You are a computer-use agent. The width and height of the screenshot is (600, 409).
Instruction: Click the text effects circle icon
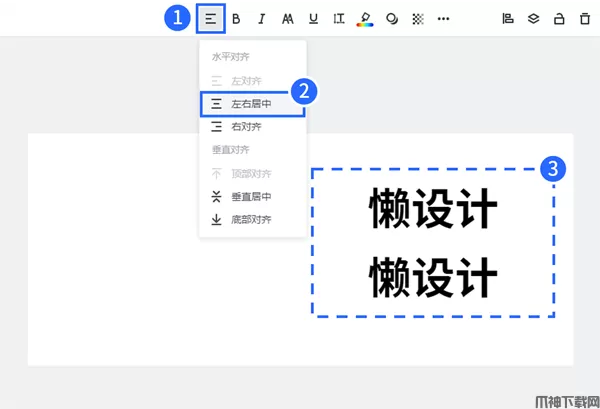[x=392, y=18]
